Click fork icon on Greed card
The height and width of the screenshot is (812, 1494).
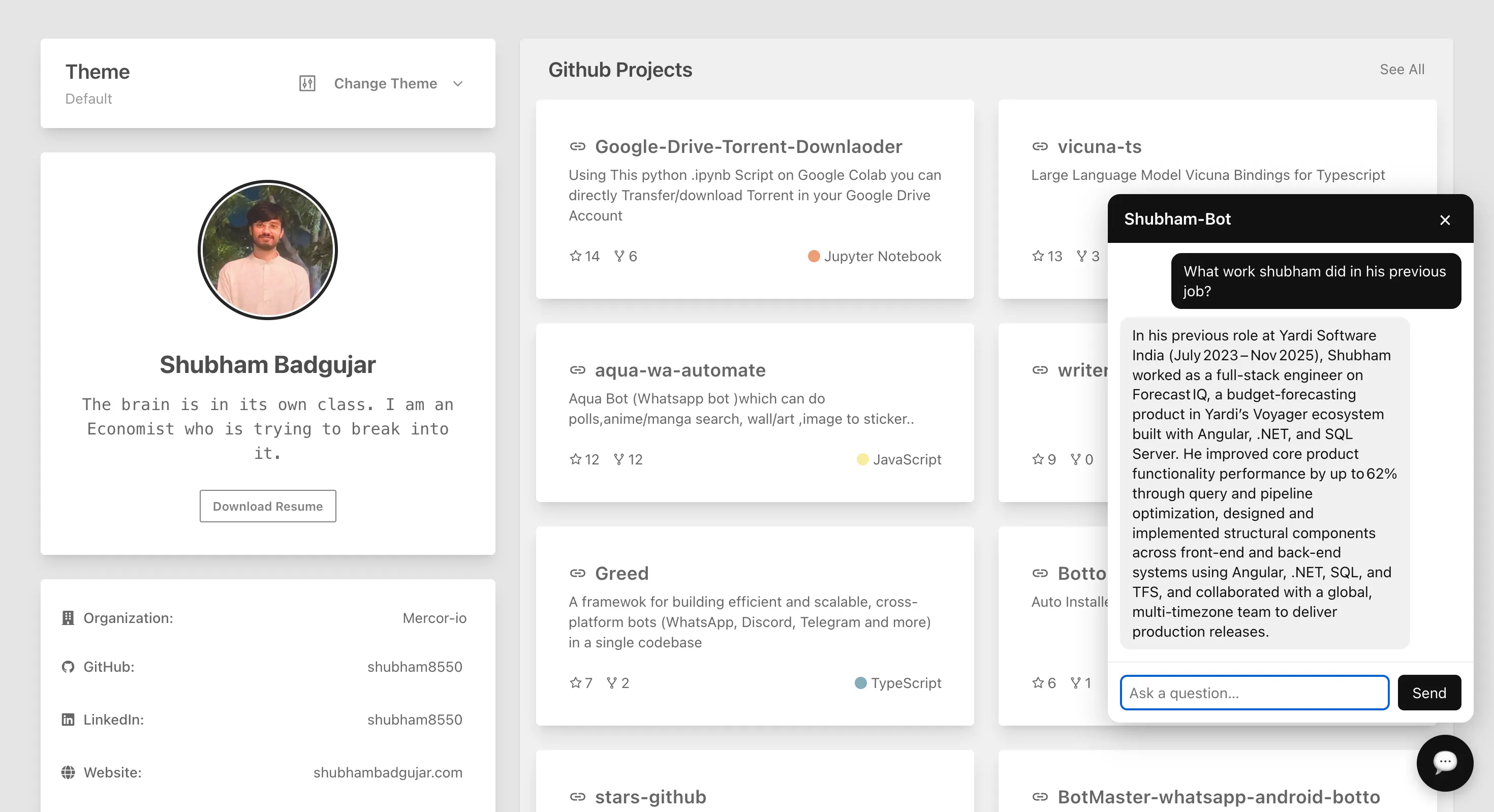pyautogui.click(x=612, y=682)
